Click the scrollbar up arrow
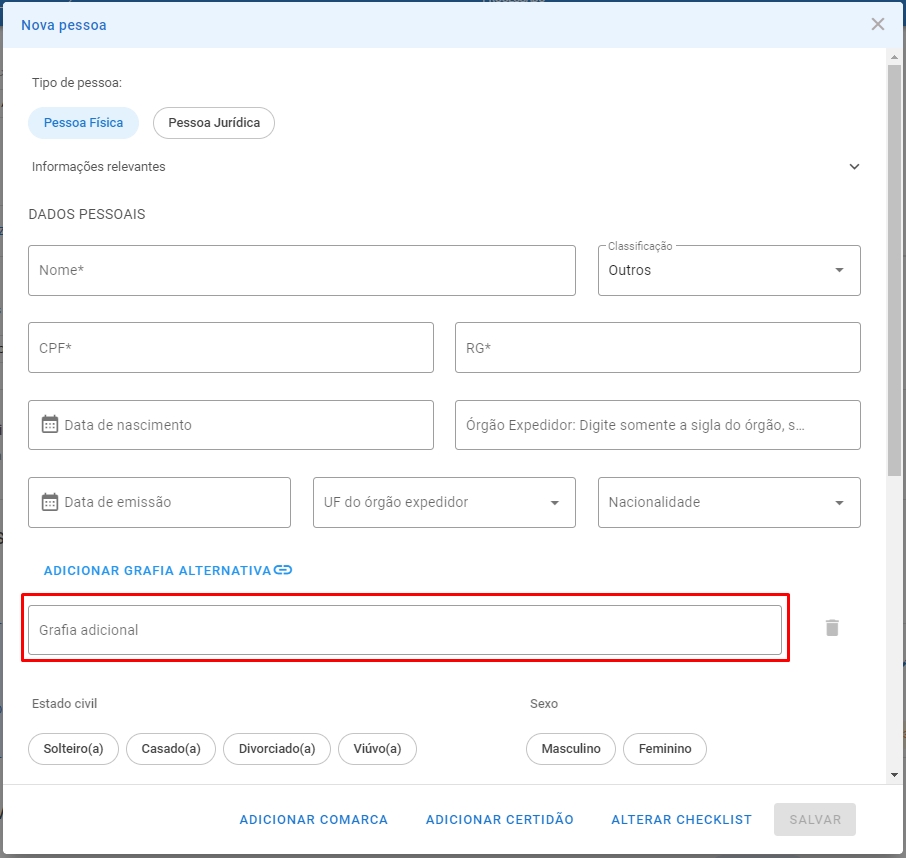This screenshot has width=906, height=858. click(x=894, y=57)
